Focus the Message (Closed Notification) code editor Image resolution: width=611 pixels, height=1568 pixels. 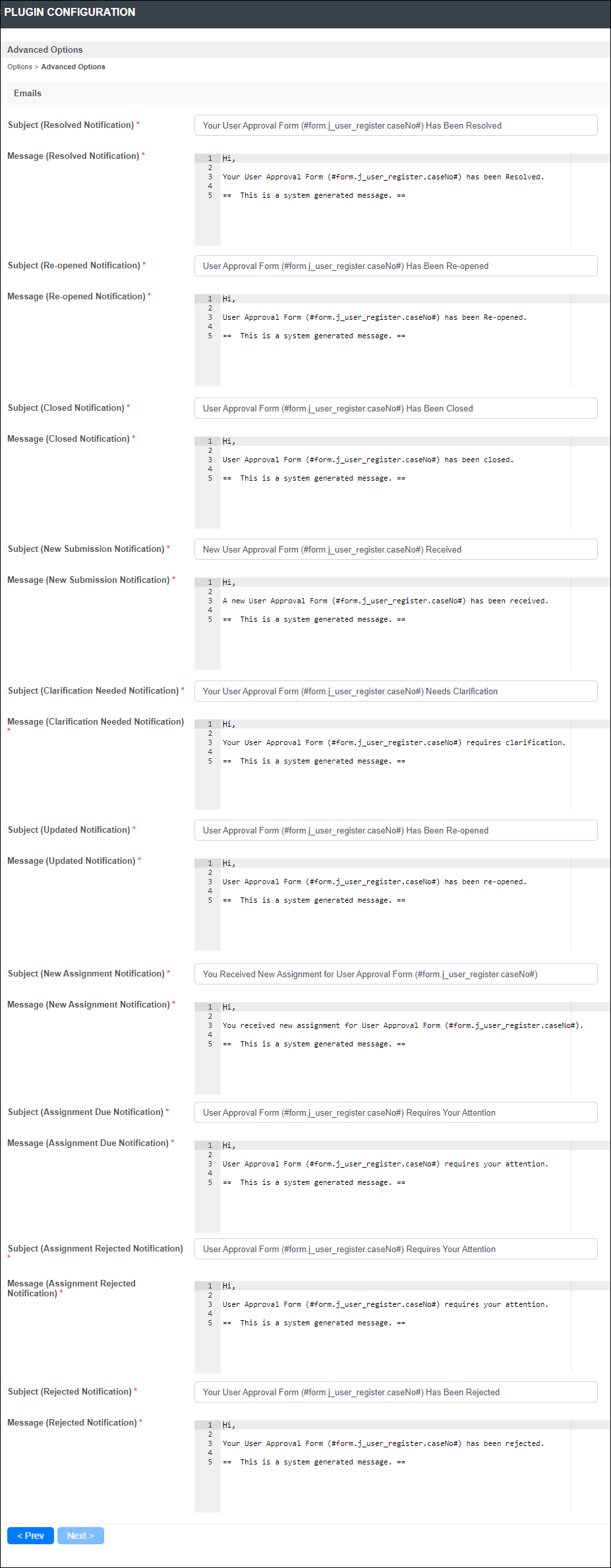[402, 483]
